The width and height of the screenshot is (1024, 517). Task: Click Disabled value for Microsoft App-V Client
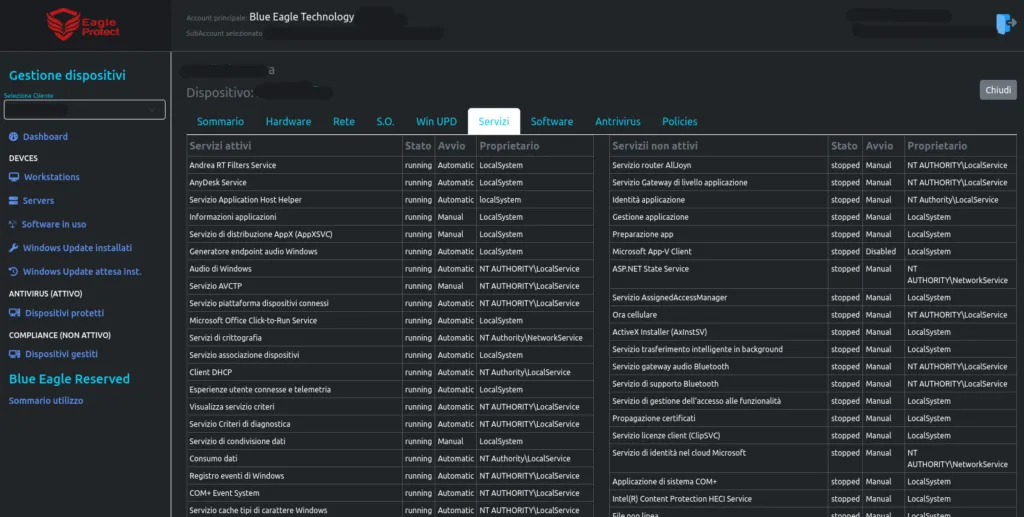point(880,251)
